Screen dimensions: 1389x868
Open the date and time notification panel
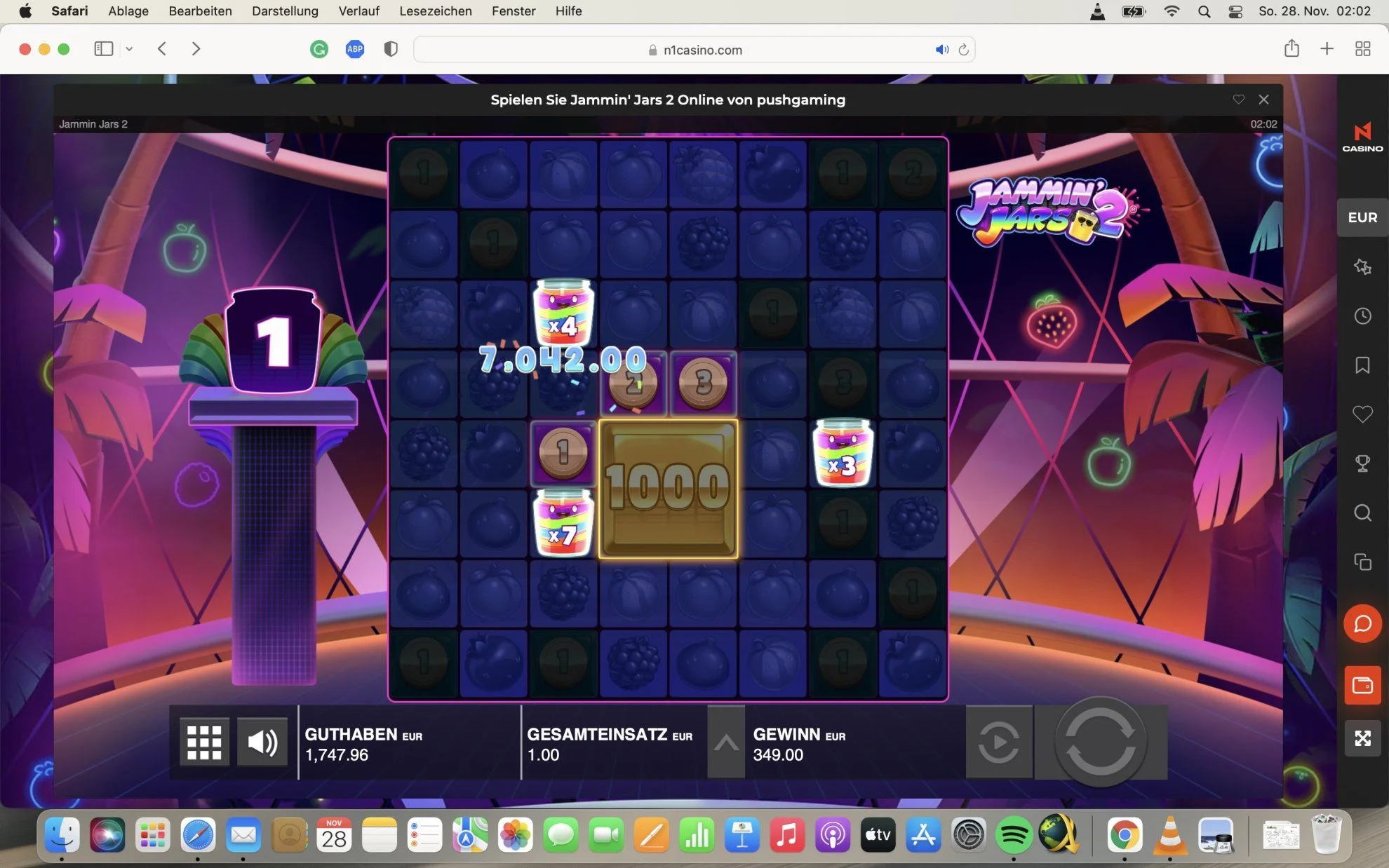1314,11
